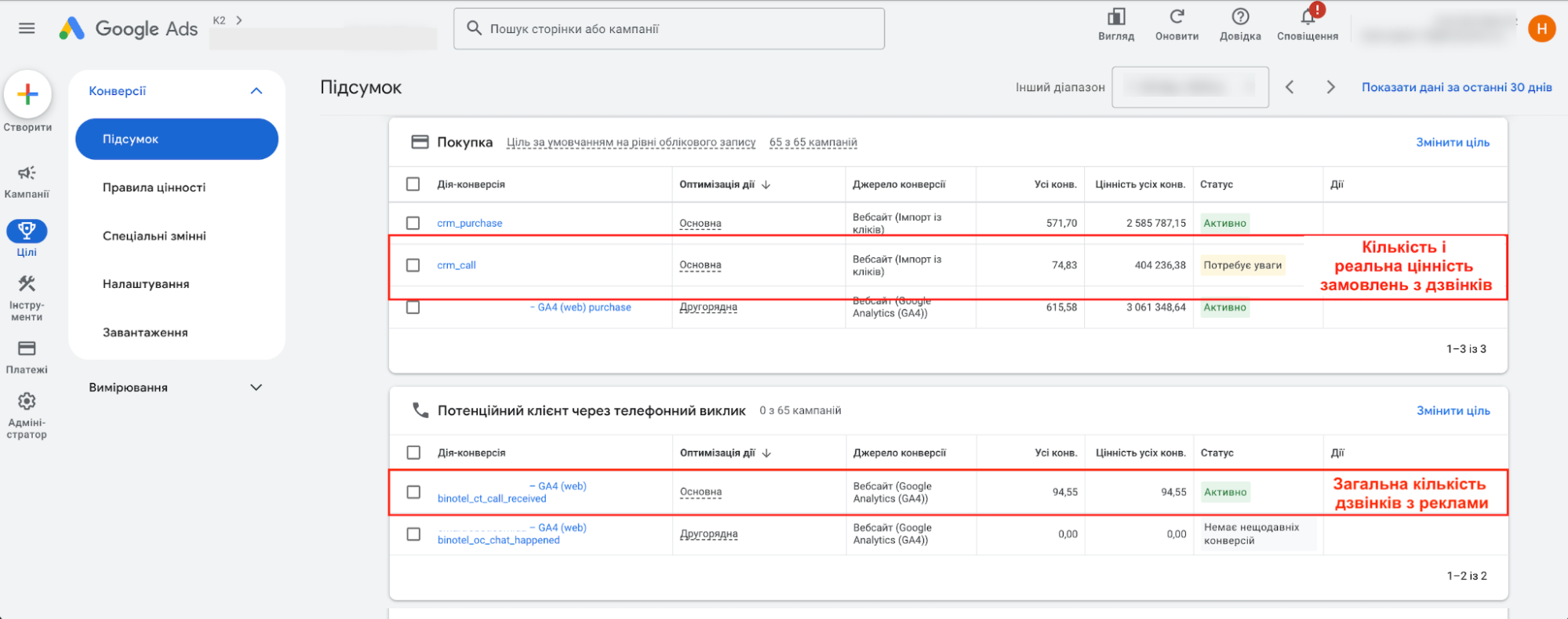Collapse the Конверсії section

click(x=256, y=91)
